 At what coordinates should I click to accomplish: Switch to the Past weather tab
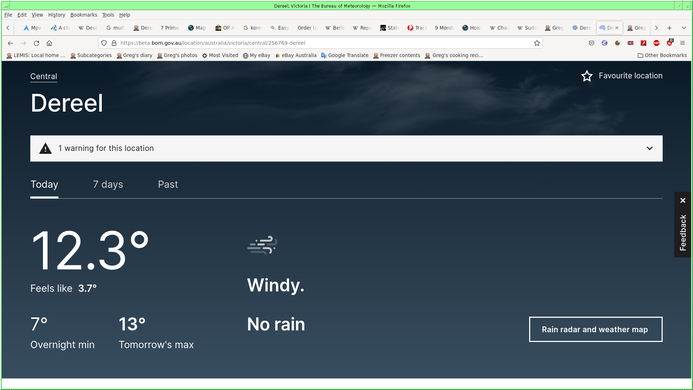click(168, 184)
